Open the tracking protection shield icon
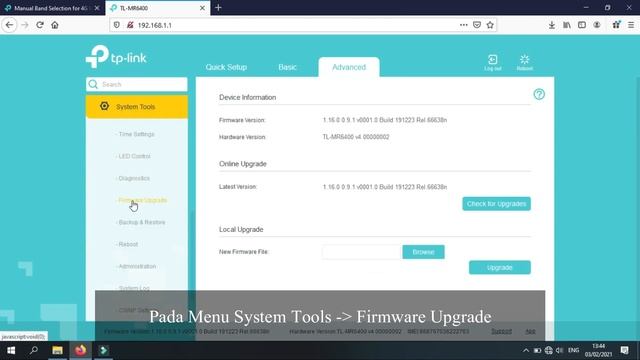640x360 pixels. click(117, 25)
